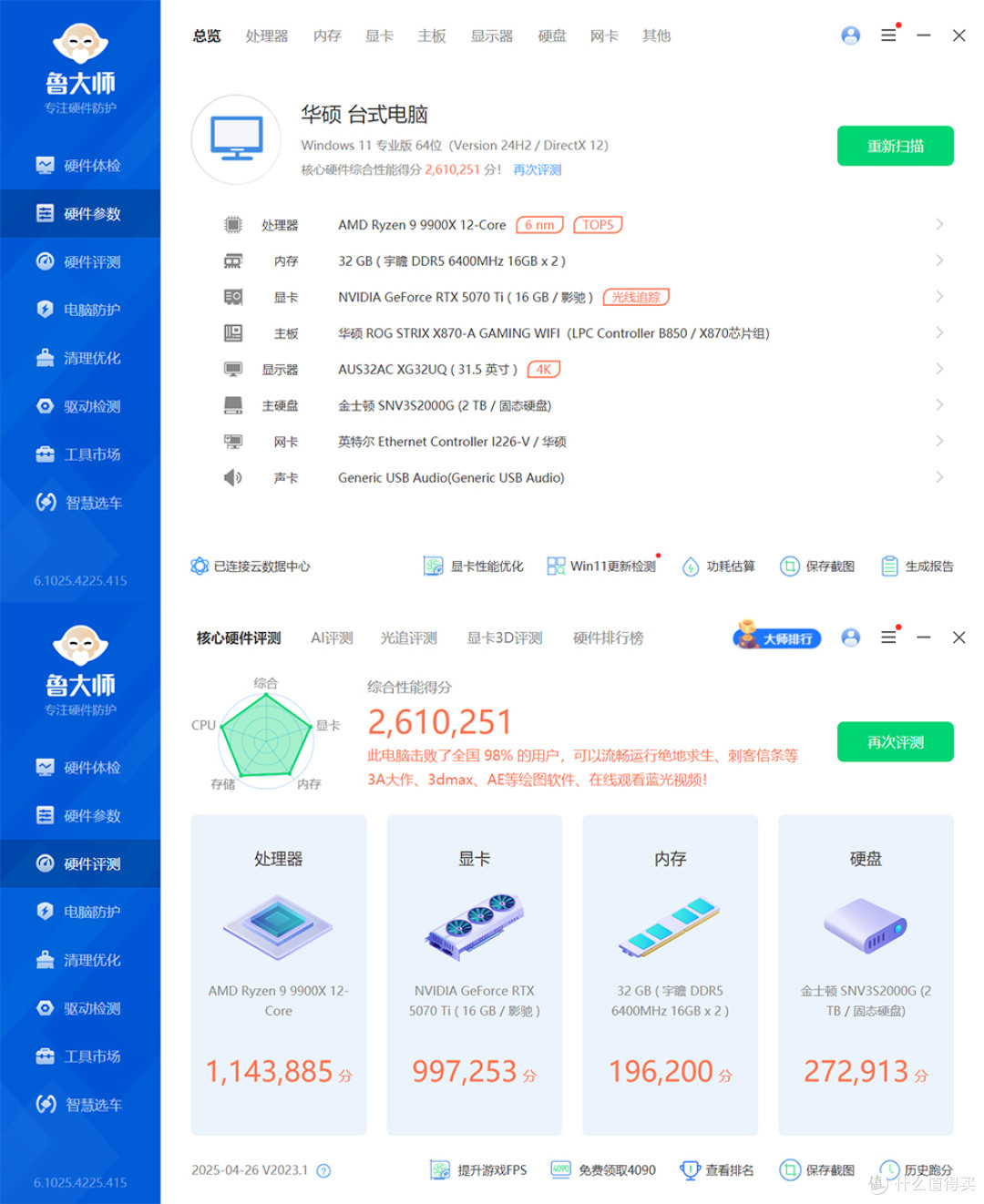Open 硬件评测 in the 硬件参数 window sidebar
The image size is (984, 1204).
pos(80,262)
